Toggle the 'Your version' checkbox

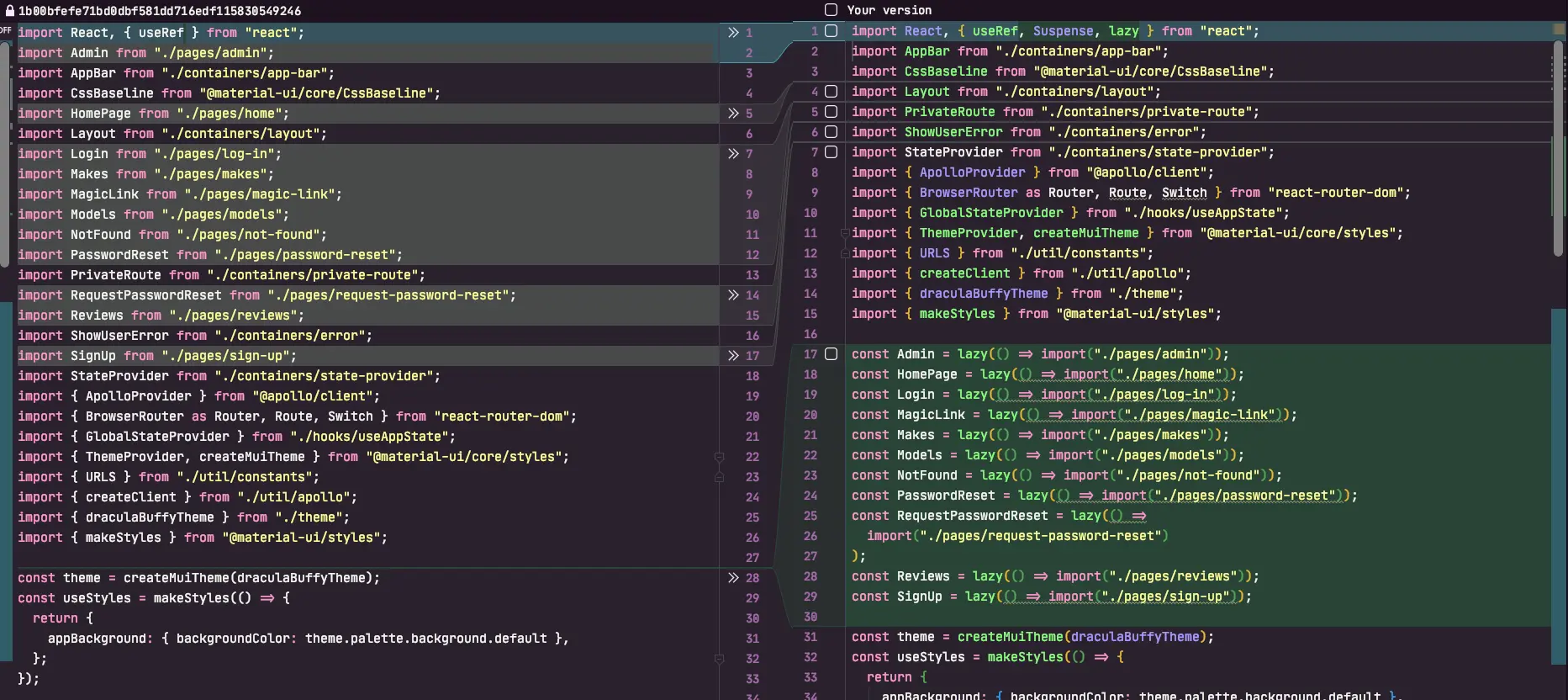coord(831,10)
